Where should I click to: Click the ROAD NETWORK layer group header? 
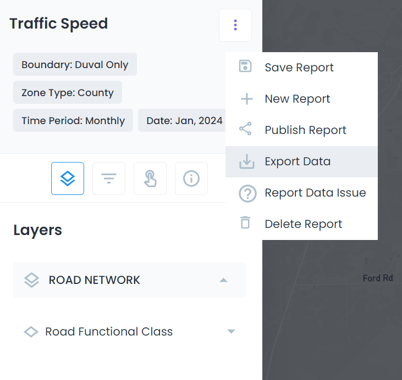point(129,280)
